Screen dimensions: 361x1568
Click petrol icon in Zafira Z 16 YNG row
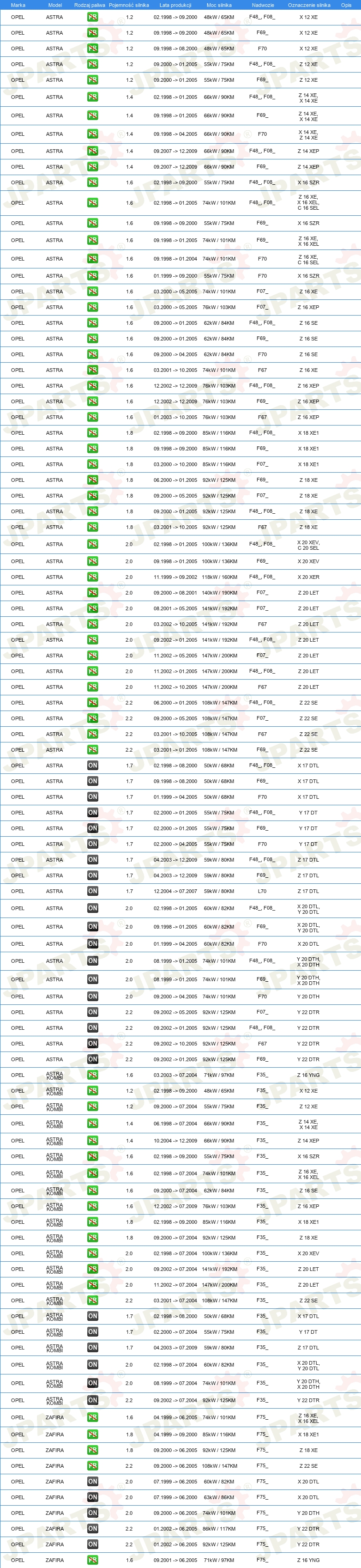[92, 1560]
